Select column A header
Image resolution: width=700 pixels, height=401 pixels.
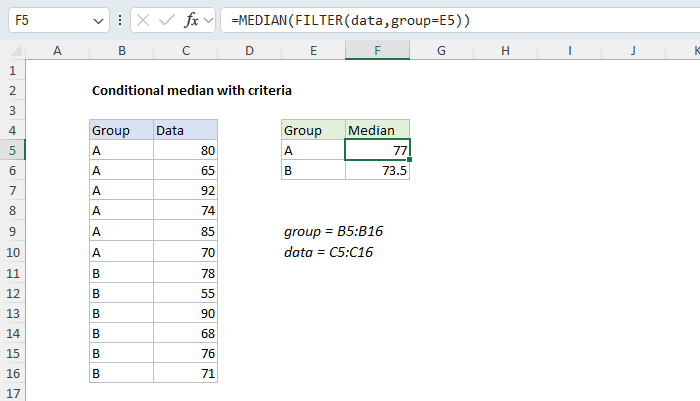pyautogui.click(x=57, y=50)
